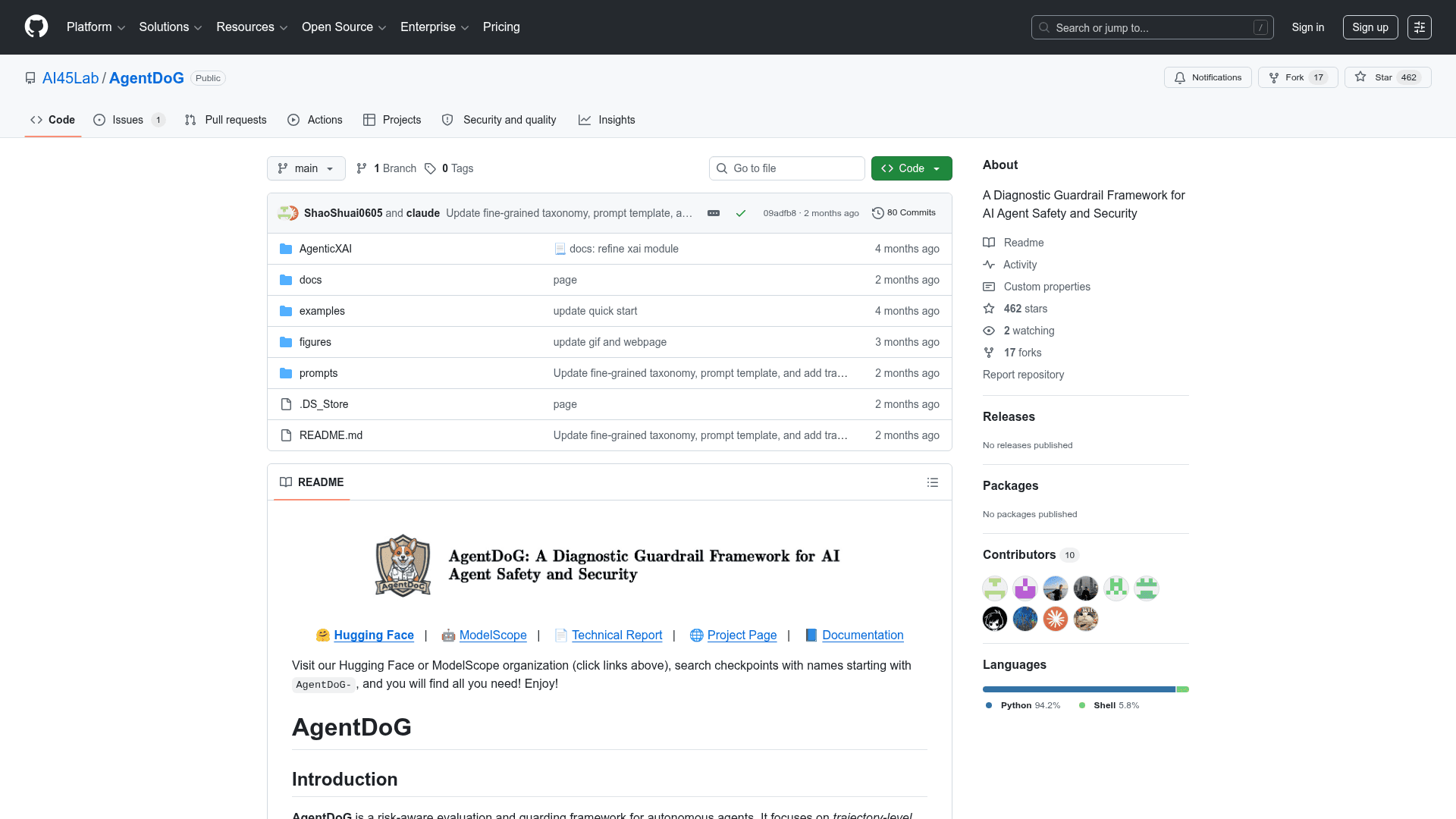View the 462 stars list
This screenshot has height=819, width=1456.
1025,309
